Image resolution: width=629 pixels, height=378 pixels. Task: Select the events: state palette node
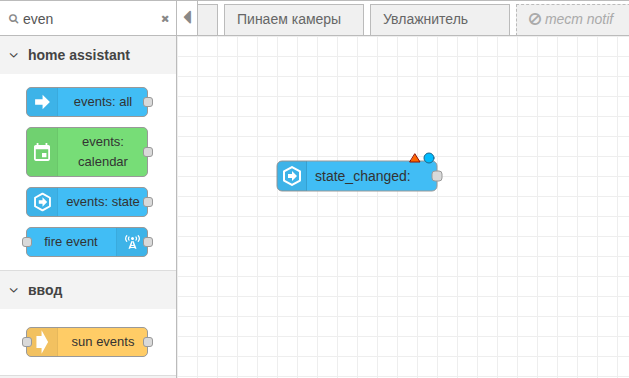pos(87,202)
